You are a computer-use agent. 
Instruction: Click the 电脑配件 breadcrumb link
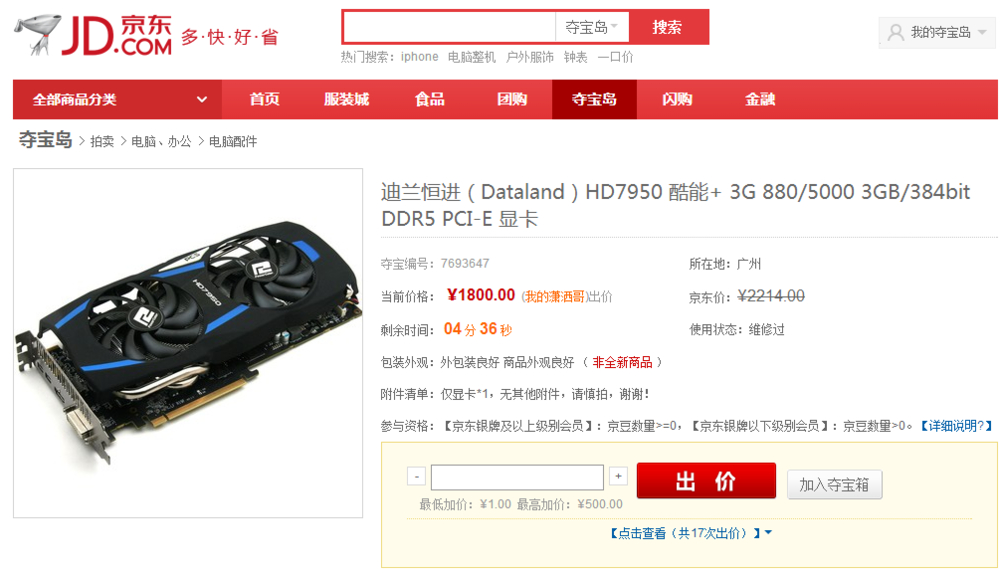click(x=233, y=142)
